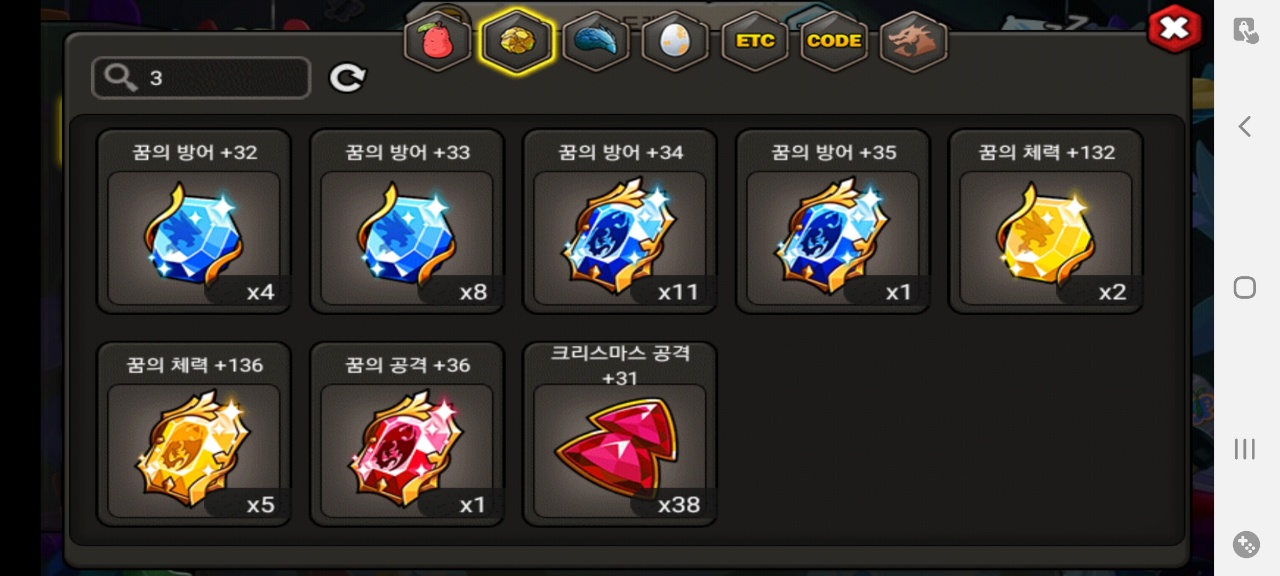Image resolution: width=1280 pixels, height=576 pixels.
Task: Select the gold gem category tab
Action: pyautogui.click(x=516, y=41)
